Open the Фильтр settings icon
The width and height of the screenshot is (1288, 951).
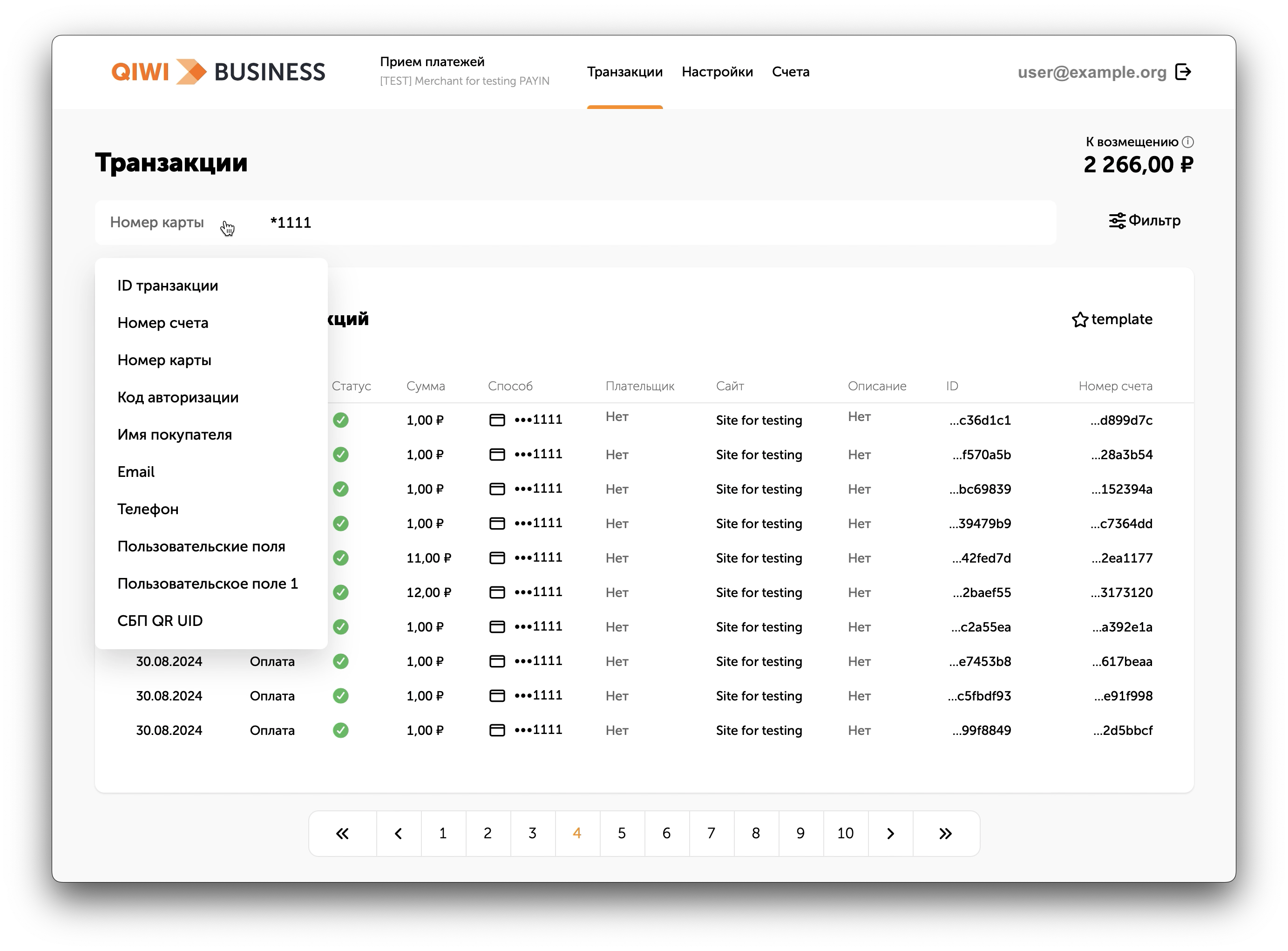click(1117, 221)
